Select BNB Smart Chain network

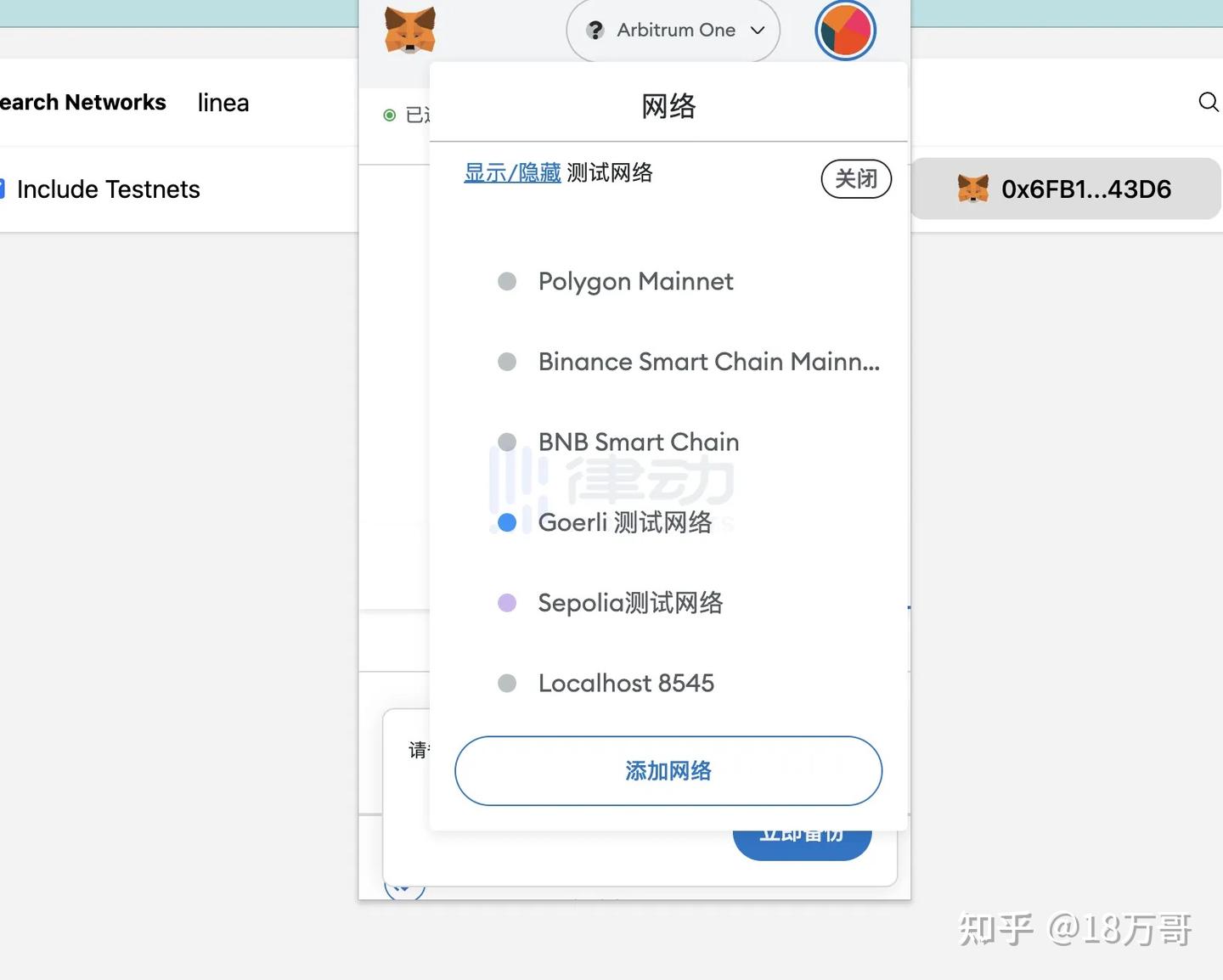[x=638, y=442]
